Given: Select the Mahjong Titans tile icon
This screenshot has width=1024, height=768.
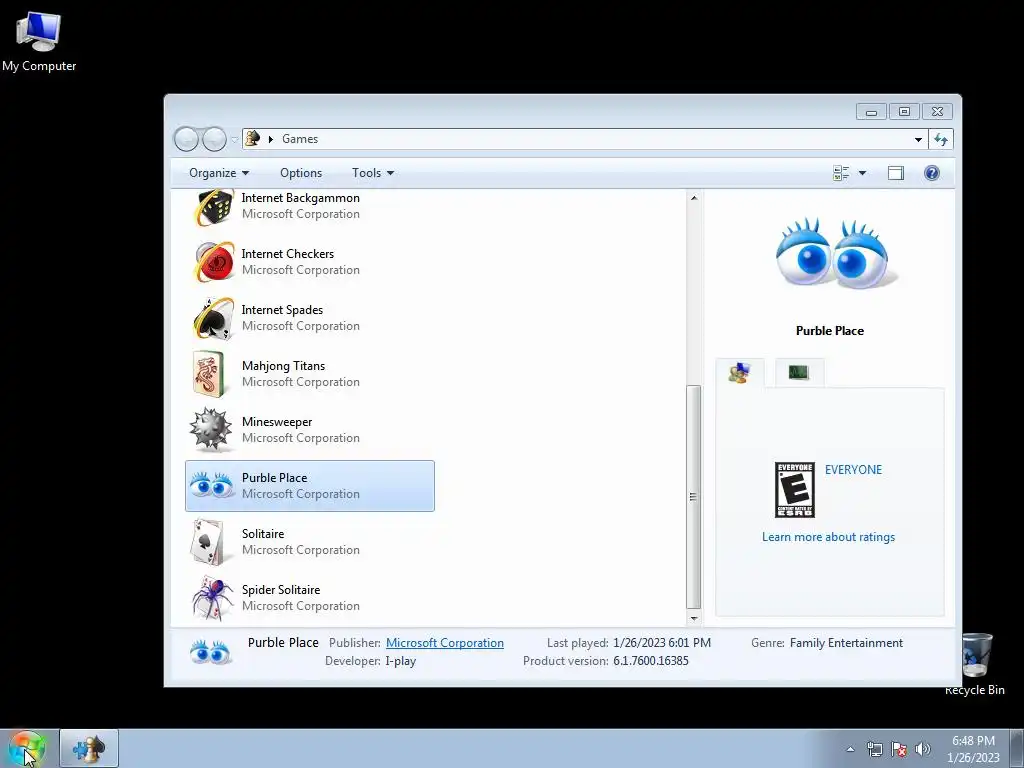Looking at the screenshot, I should [209, 374].
